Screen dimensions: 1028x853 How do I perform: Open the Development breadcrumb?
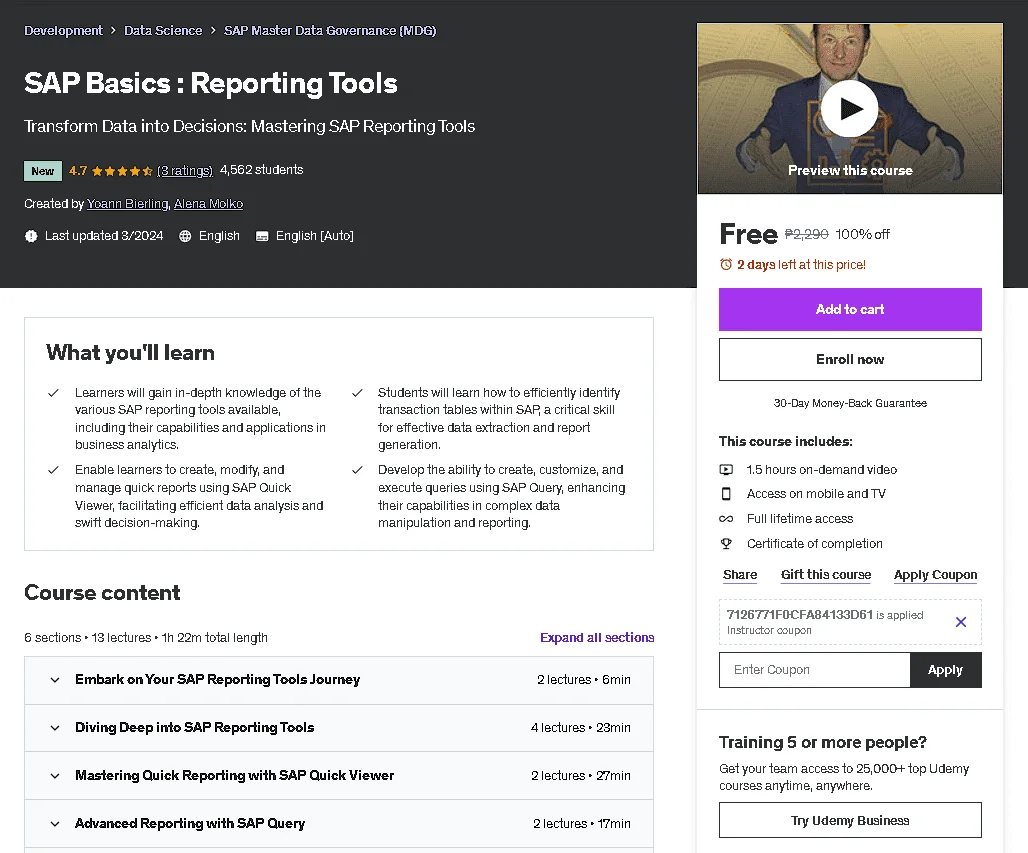coord(63,31)
